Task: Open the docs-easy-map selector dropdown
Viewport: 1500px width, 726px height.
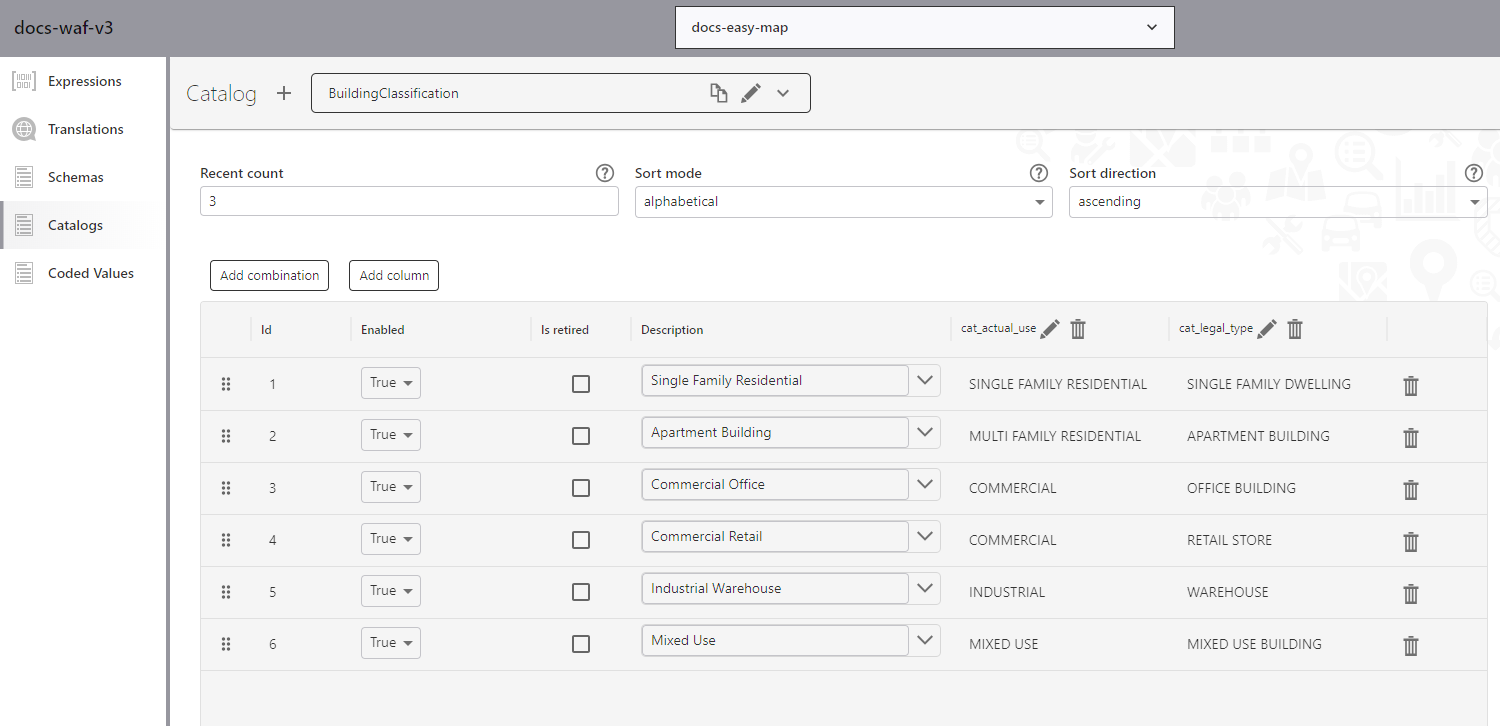Action: pyautogui.click(x=924, y=28)
